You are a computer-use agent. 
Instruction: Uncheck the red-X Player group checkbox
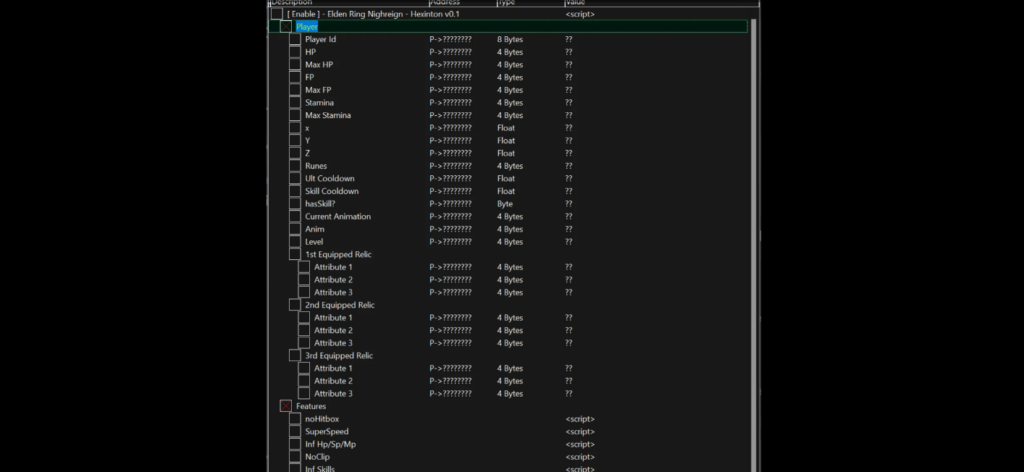(x=286, y=27)
